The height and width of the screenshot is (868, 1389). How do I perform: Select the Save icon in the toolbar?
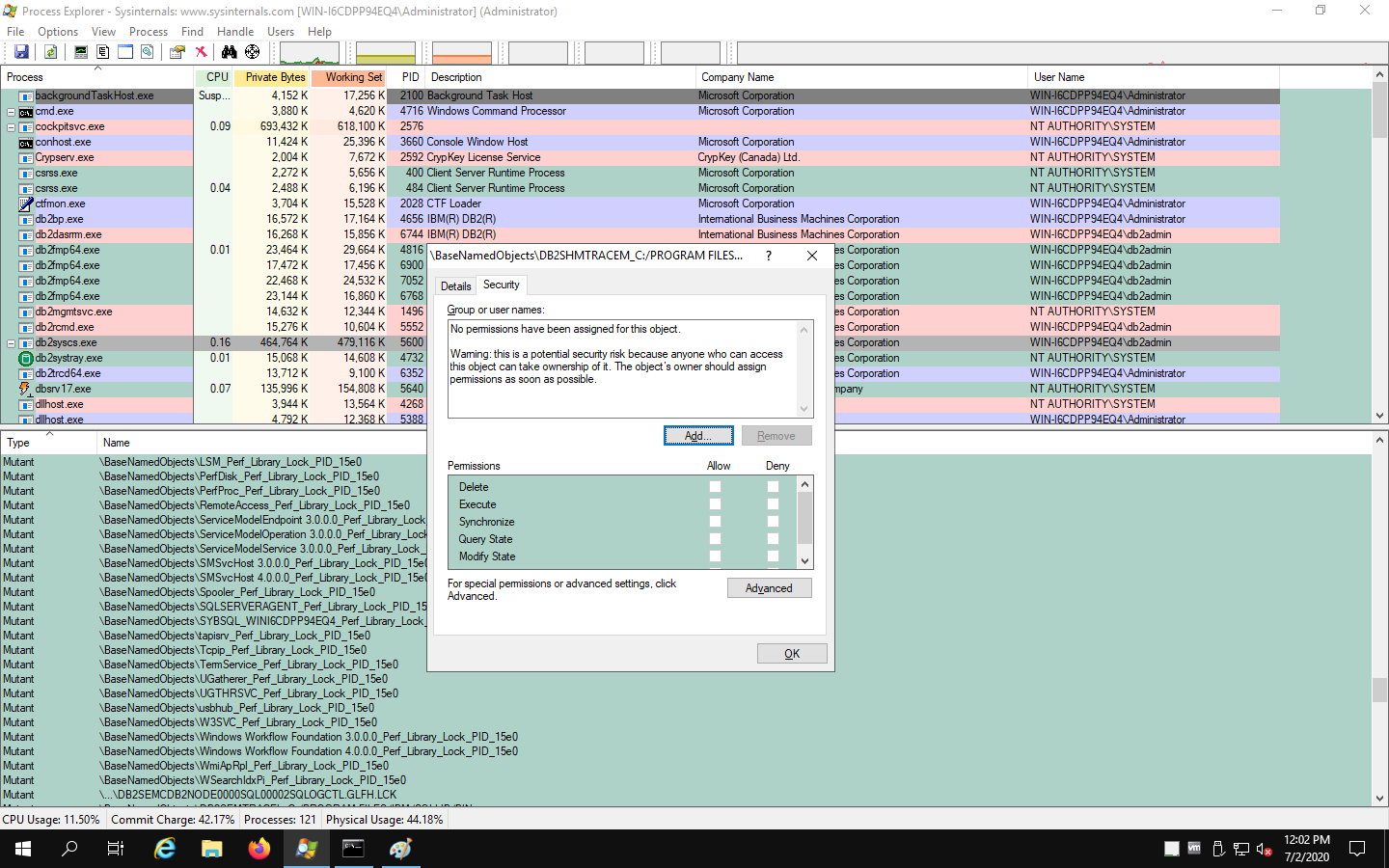[x=21, y=51]
